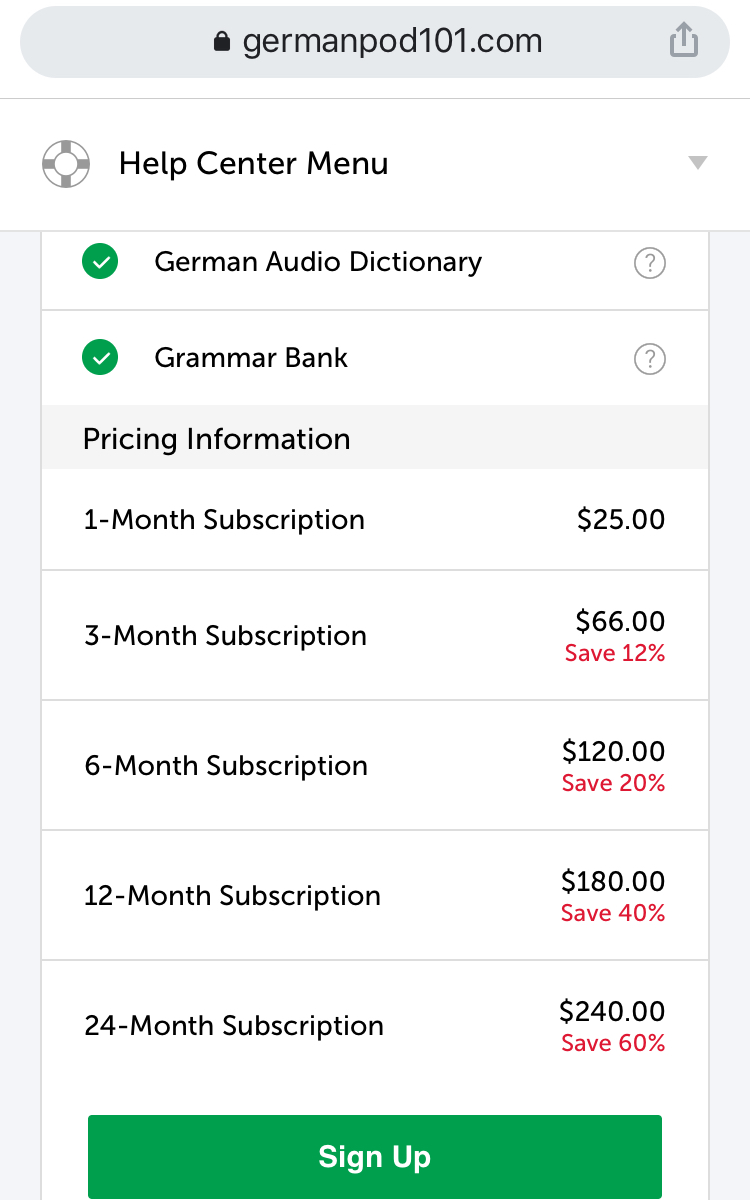Click green checkmark beside German Audio Dictionary
Screen dimensions: 750x1200
pos(100,263)
